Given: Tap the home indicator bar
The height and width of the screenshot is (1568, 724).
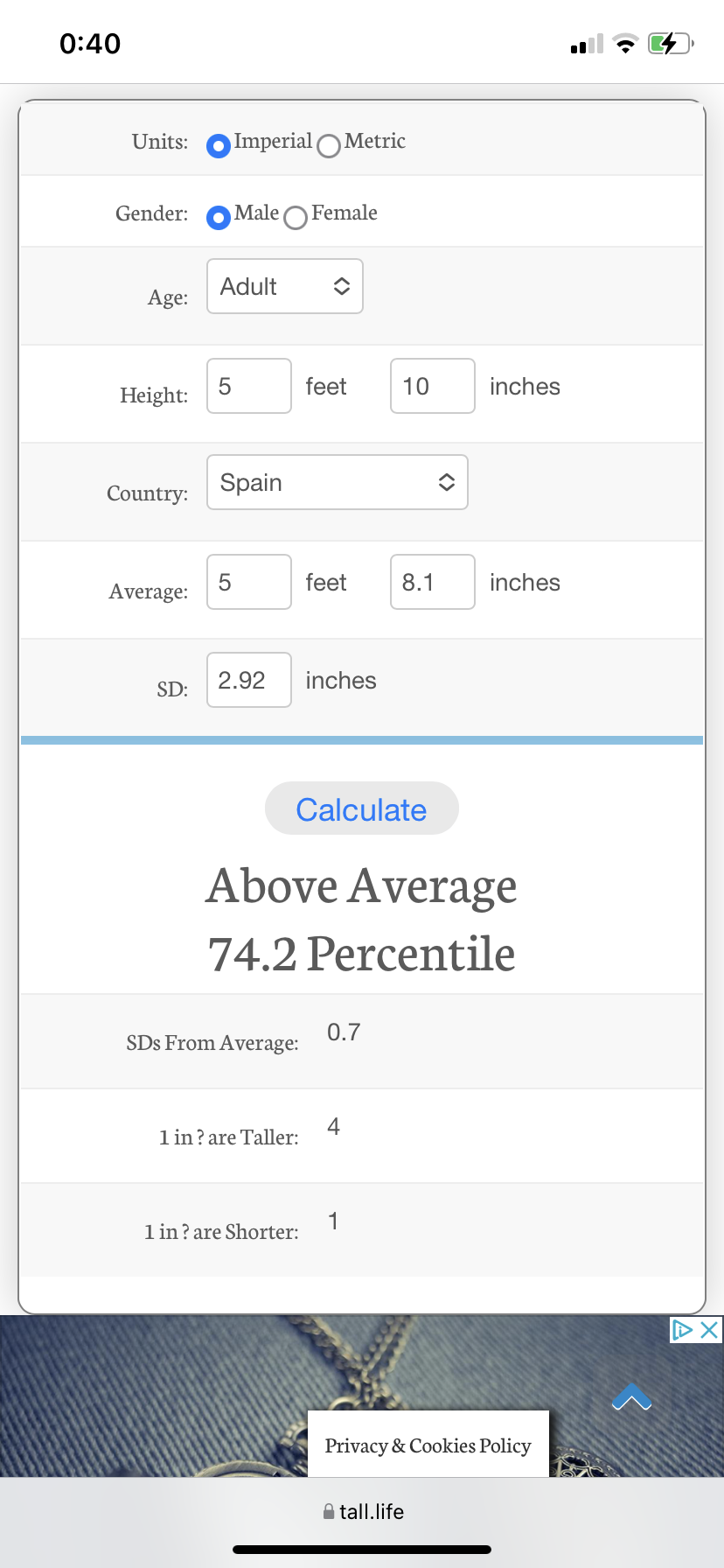Looking at the screenshot, I should click(x=362, y=1550).
